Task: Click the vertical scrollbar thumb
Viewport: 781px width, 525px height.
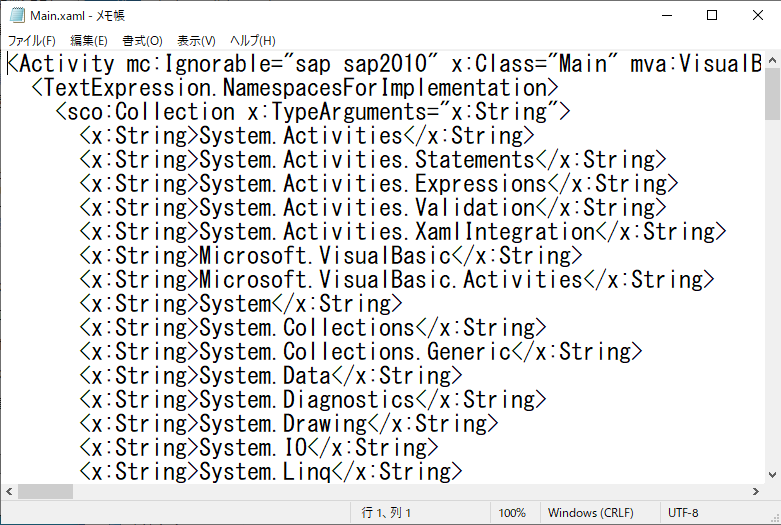Action: (x=772, y=95)
